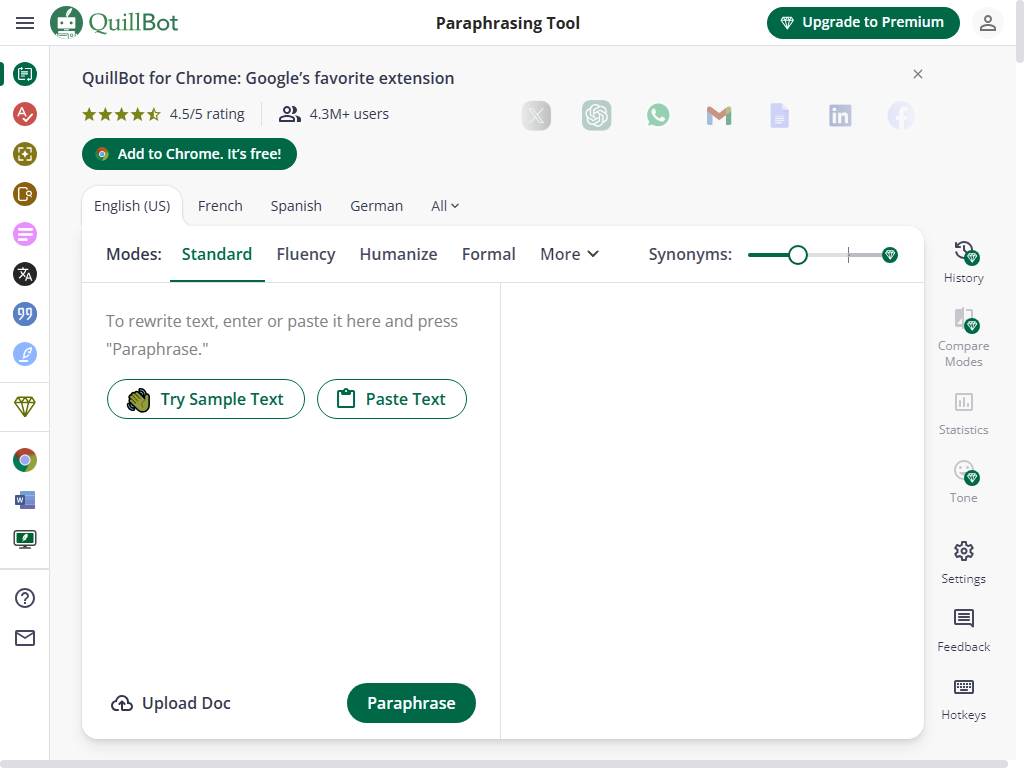
Task: Click the 4.5/5 rating stars
Action: click(x=121, y=114)
